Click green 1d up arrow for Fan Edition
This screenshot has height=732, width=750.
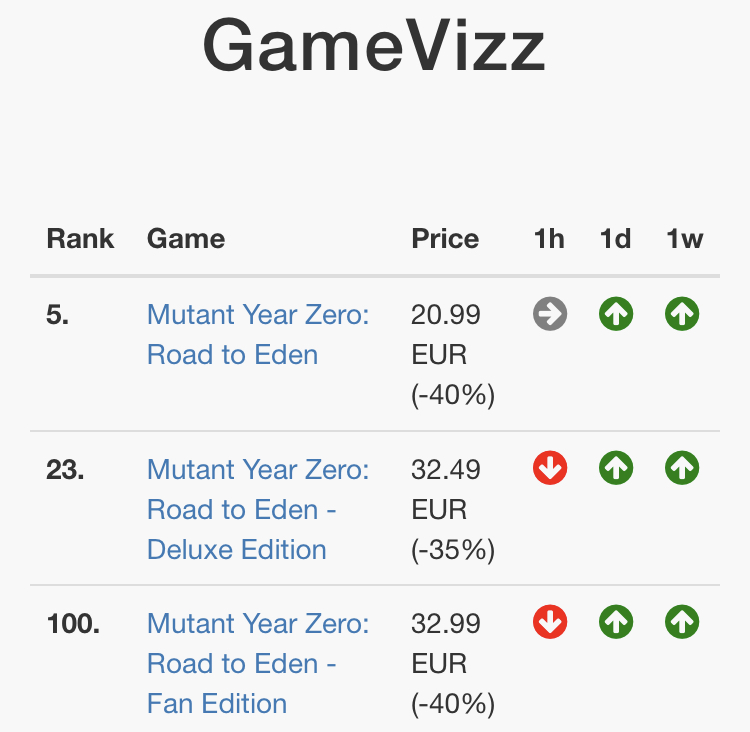616,622
